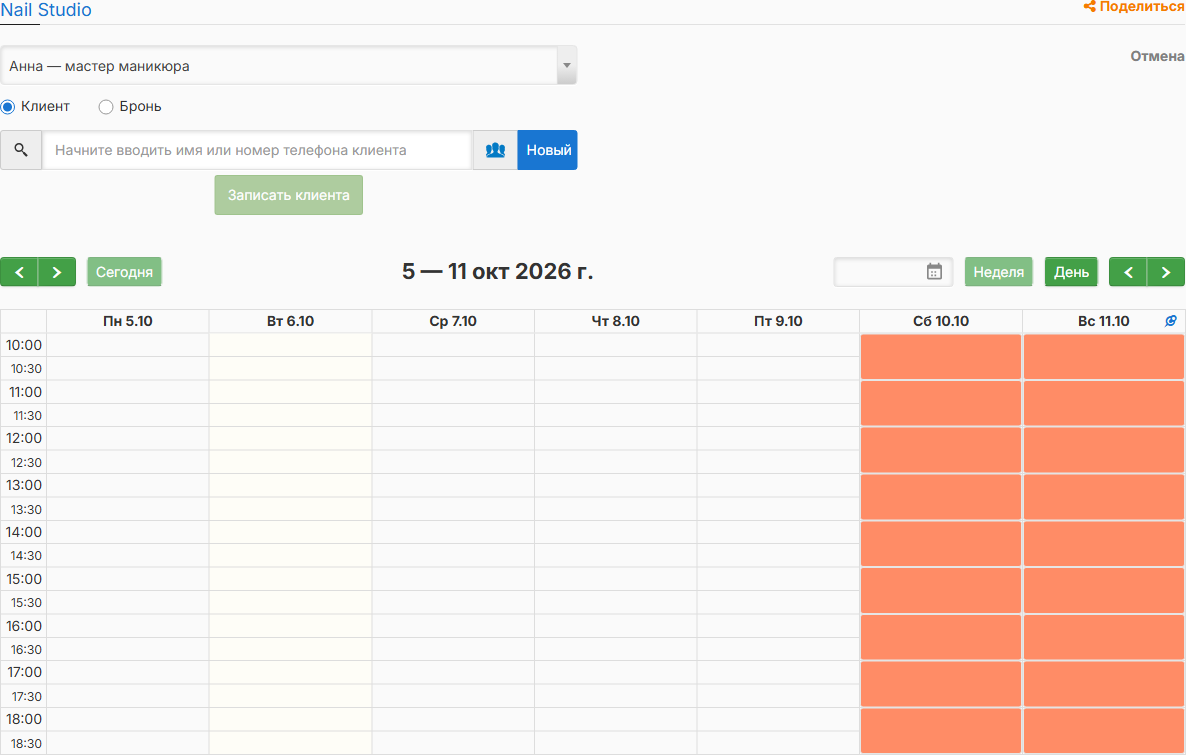This screenshot has width=1186, height=755.
Task: Click the Новый client button
Action: point(548,150)
